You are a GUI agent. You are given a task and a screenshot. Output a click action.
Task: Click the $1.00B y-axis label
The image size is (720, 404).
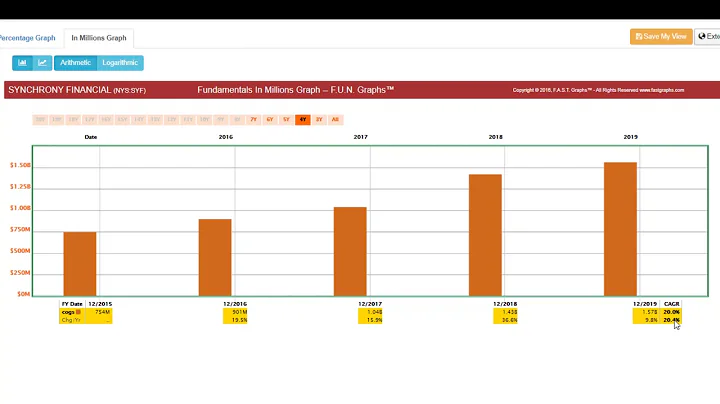point(20,208)
